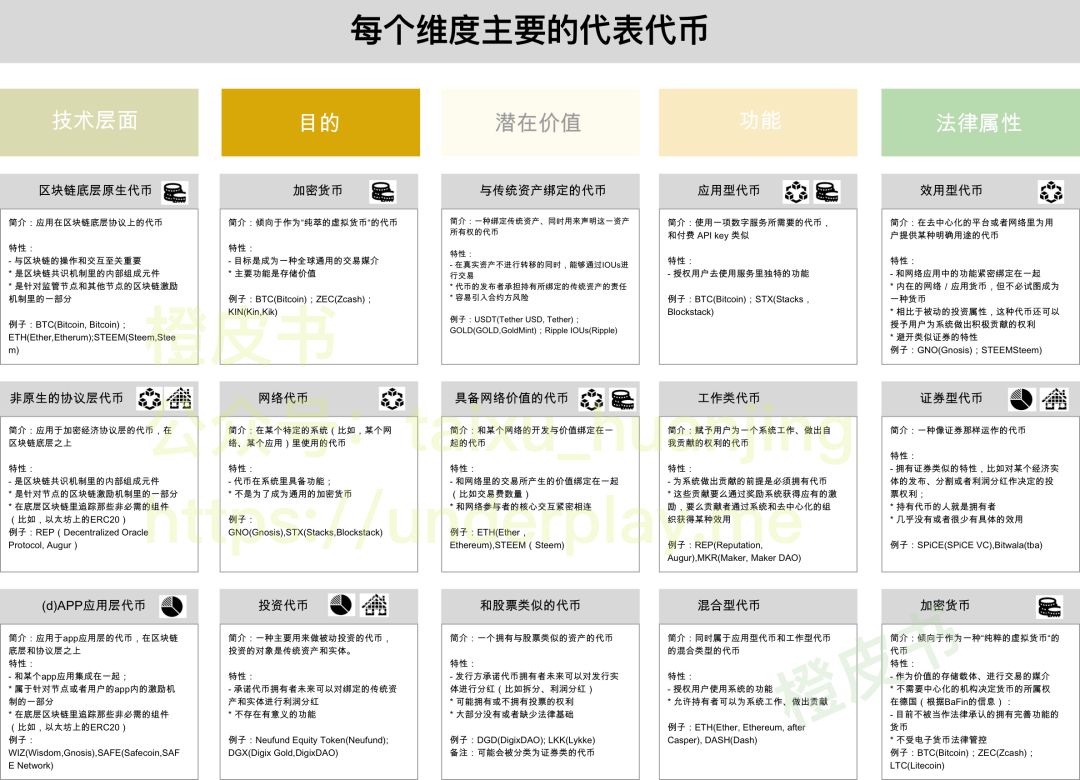Select the line GNO(Gnosis),STX(Stacks,Blockstack)
The height and width of the screenshot is (780, 1080).
point(305,532)
